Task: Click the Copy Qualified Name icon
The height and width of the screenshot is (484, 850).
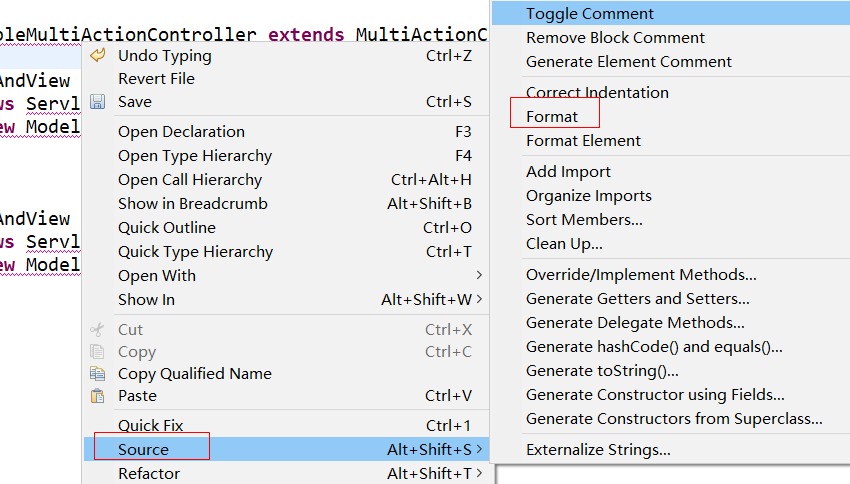Action: click(98, 374)
